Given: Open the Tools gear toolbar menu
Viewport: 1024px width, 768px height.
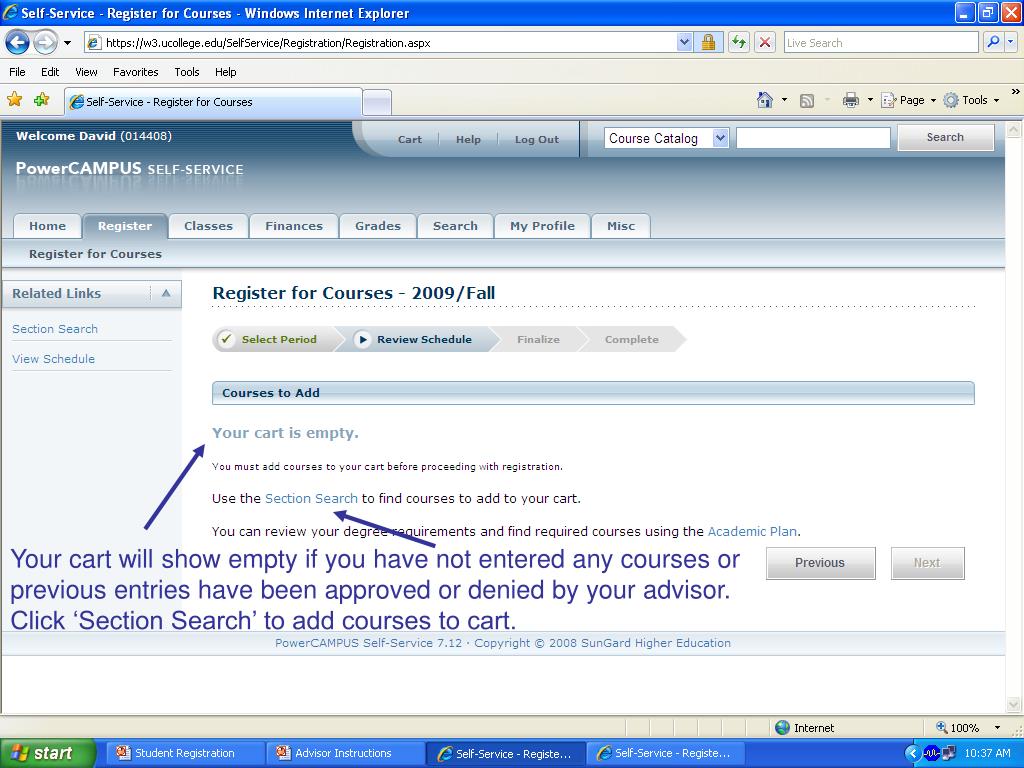Looking at the screenshot, I should [x=972, y=100].
